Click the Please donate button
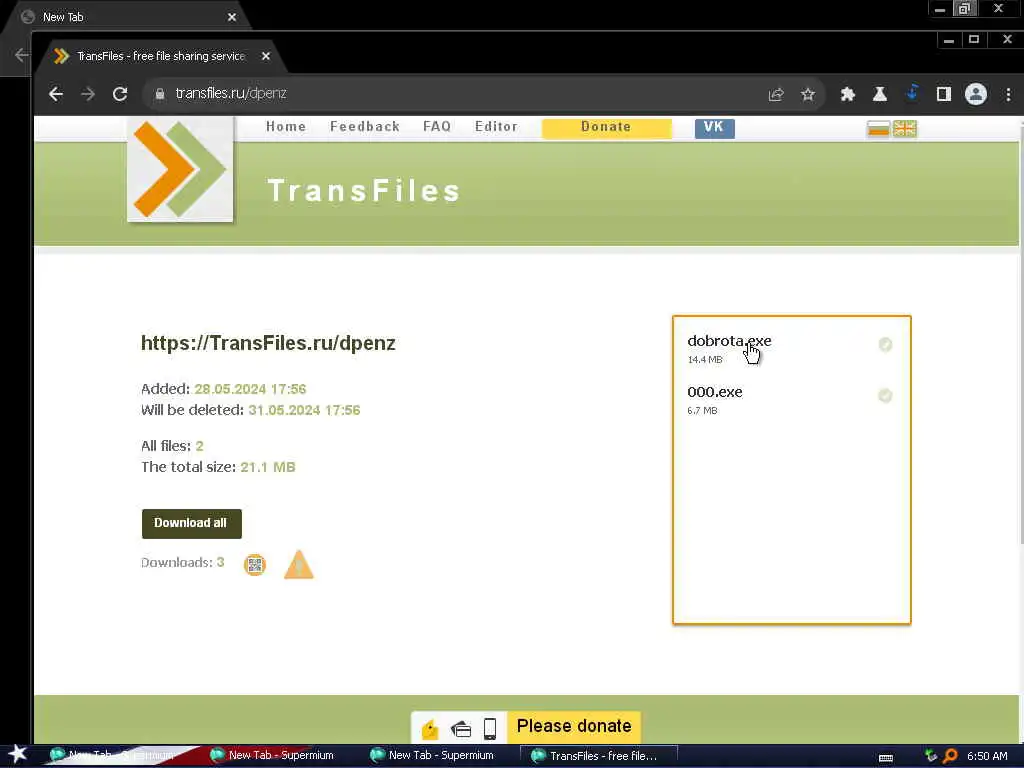This screenshot has width=1024, height=768. pos(574,726)
